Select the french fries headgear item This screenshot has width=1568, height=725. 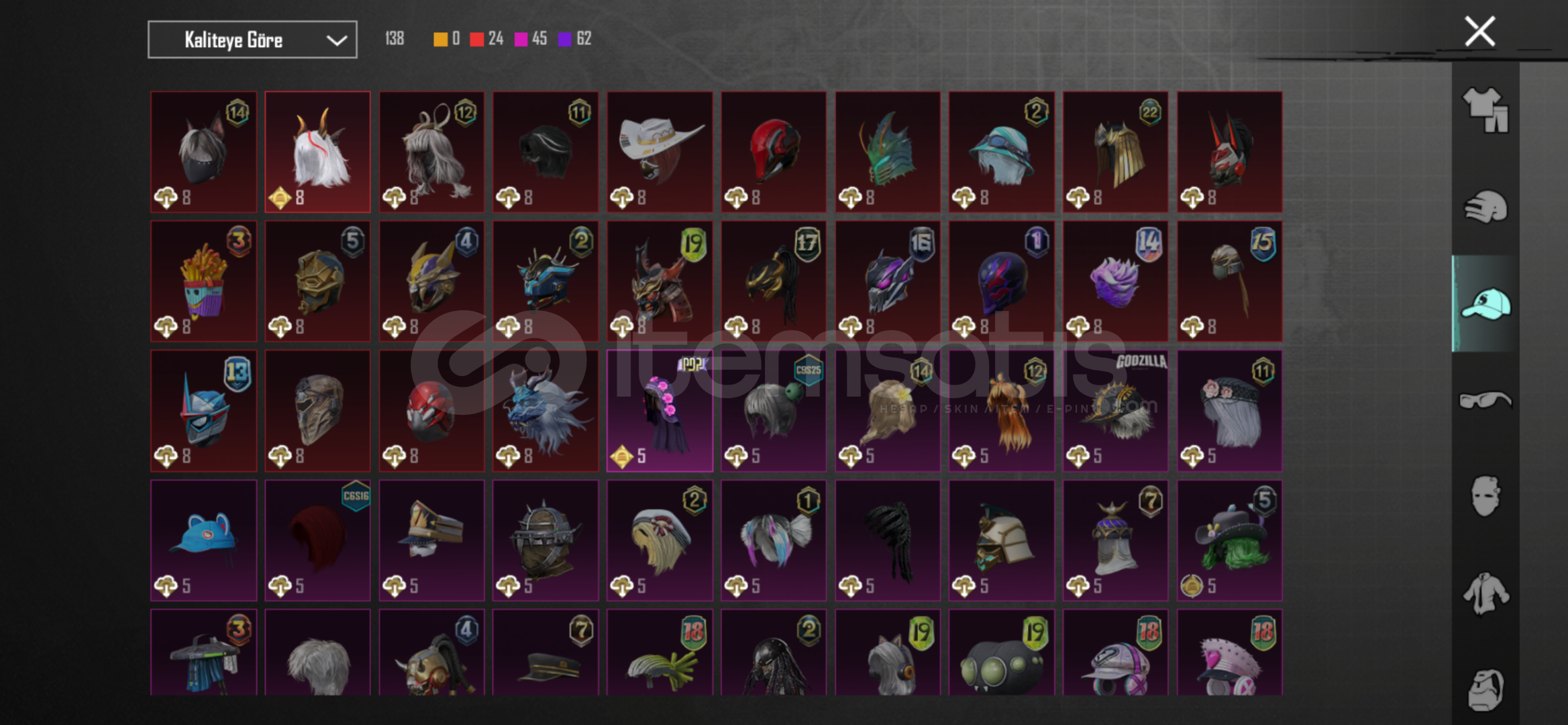point(203,281)
